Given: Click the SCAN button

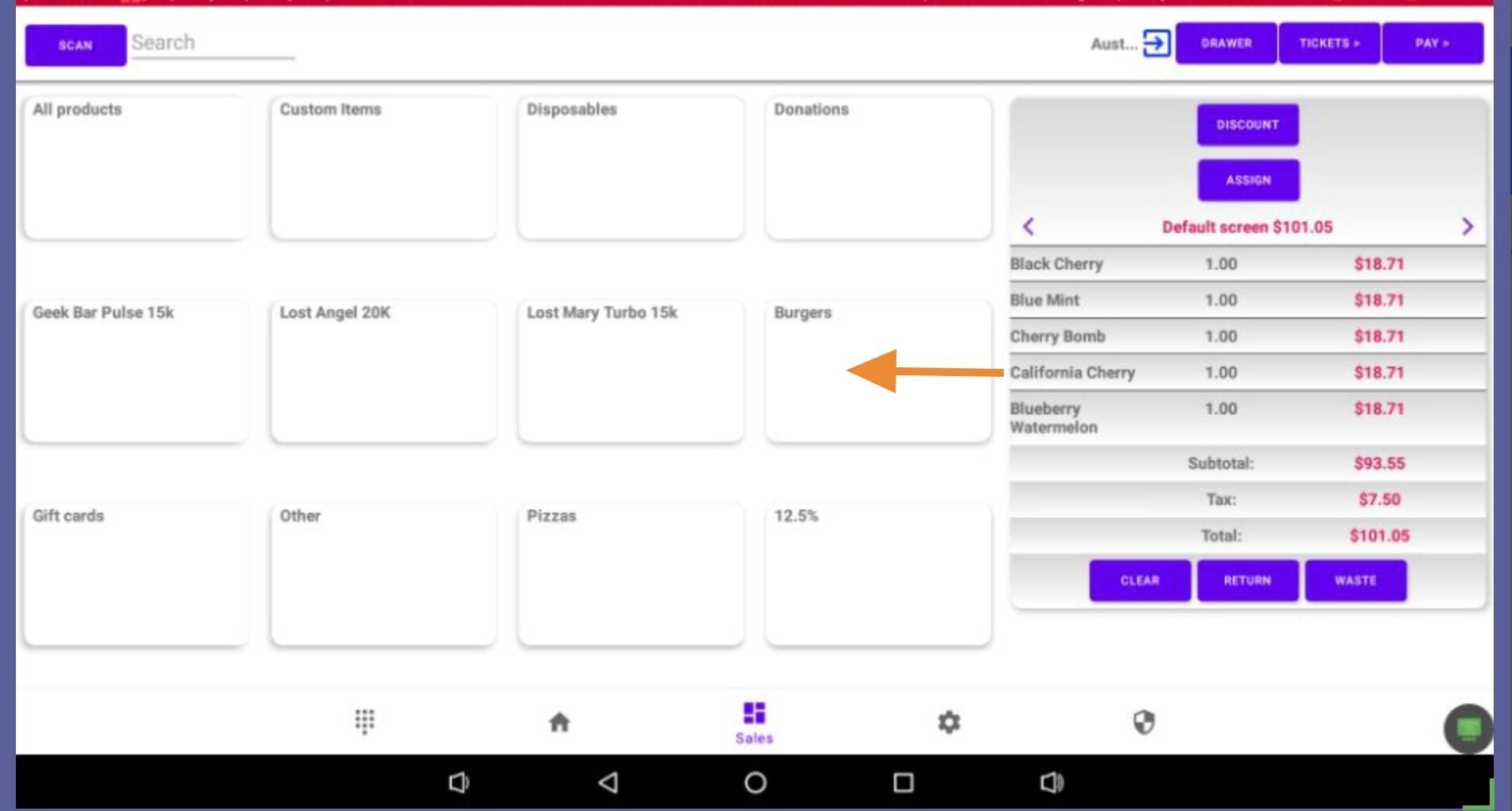Looking at the screenshot, I should [76, 45].
